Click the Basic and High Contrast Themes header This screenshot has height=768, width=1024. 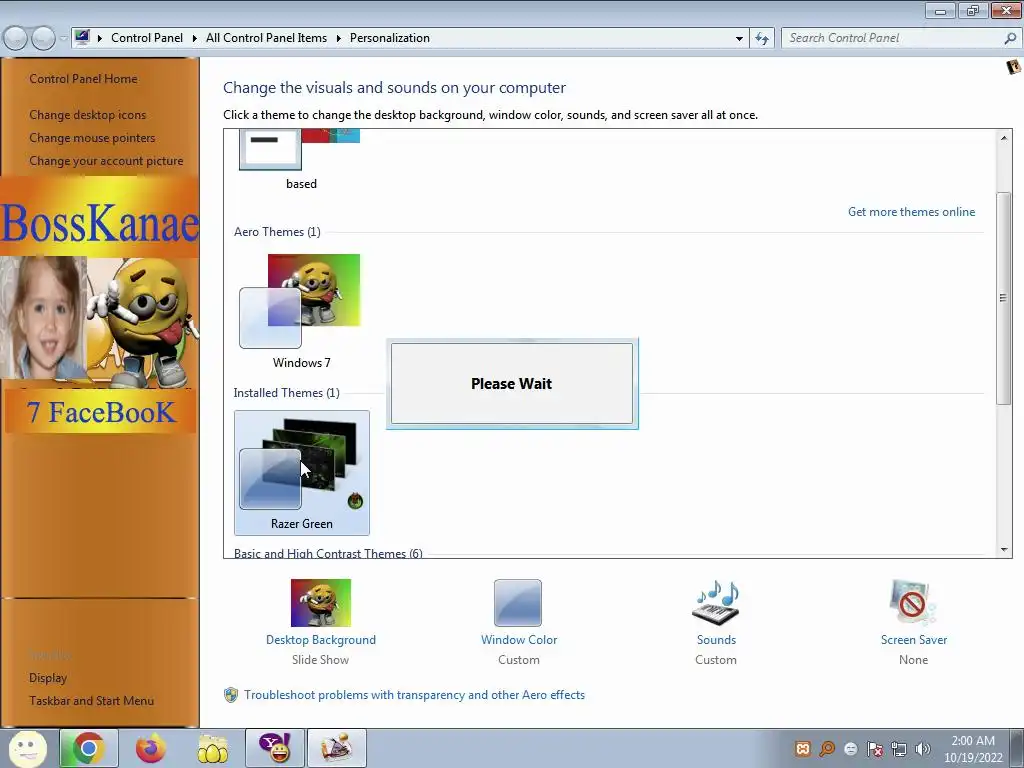328,552
